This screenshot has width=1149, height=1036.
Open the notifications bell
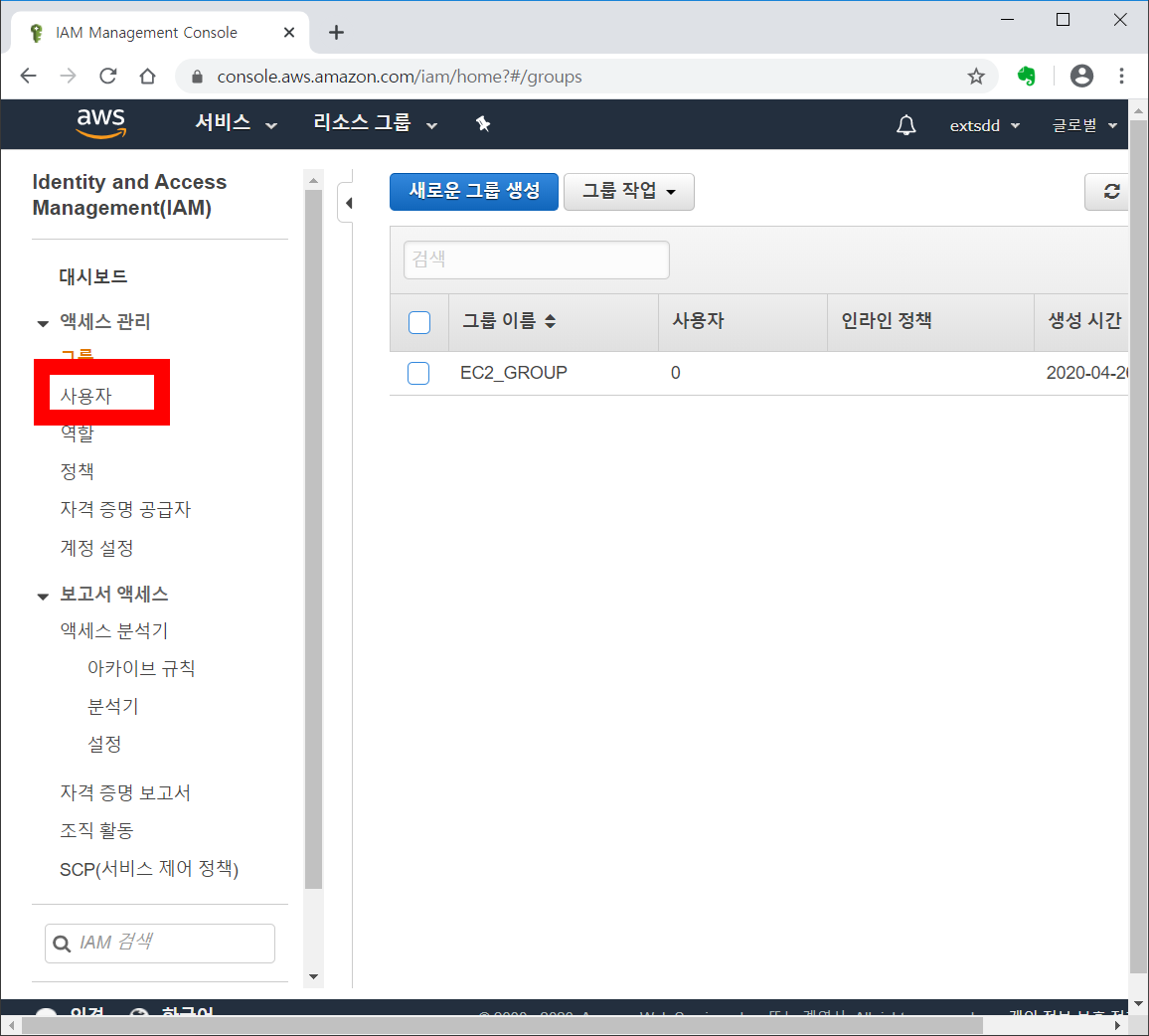(906, 124)
